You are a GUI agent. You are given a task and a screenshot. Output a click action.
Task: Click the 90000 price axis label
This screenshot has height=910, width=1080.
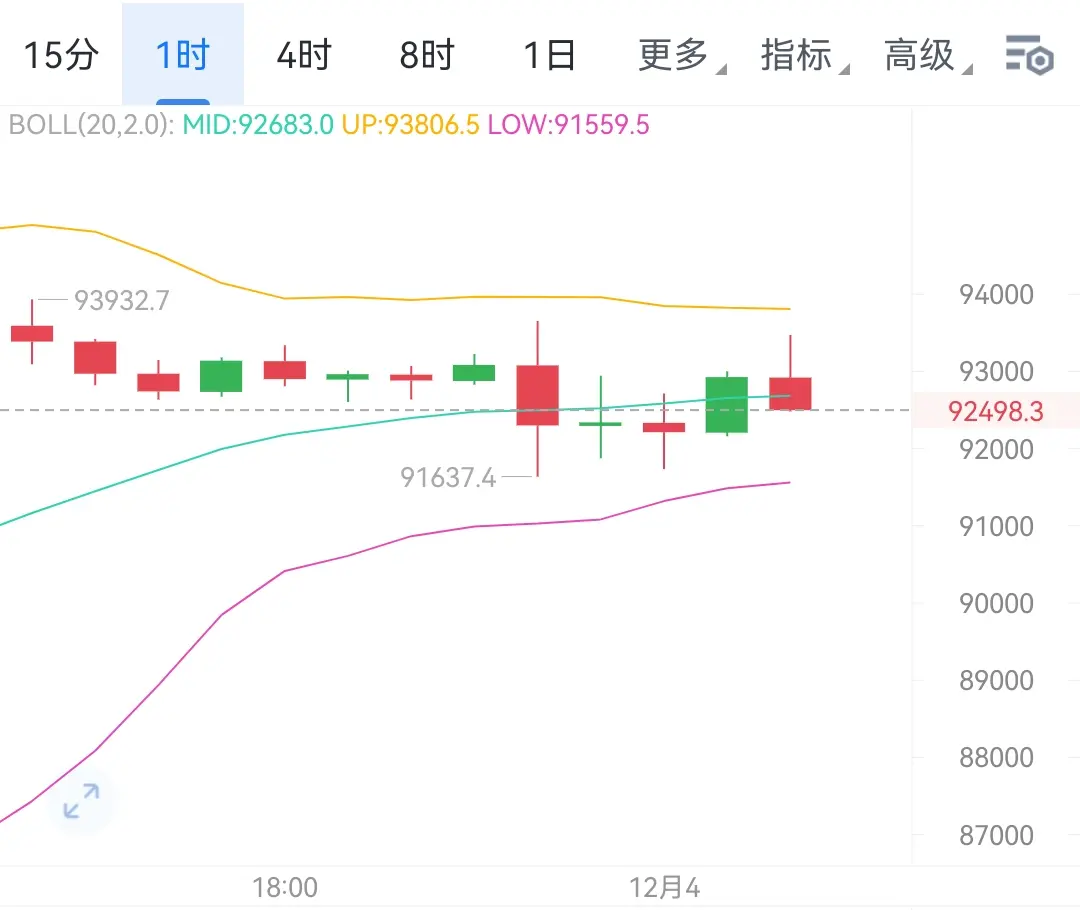(x=996, y=604)
